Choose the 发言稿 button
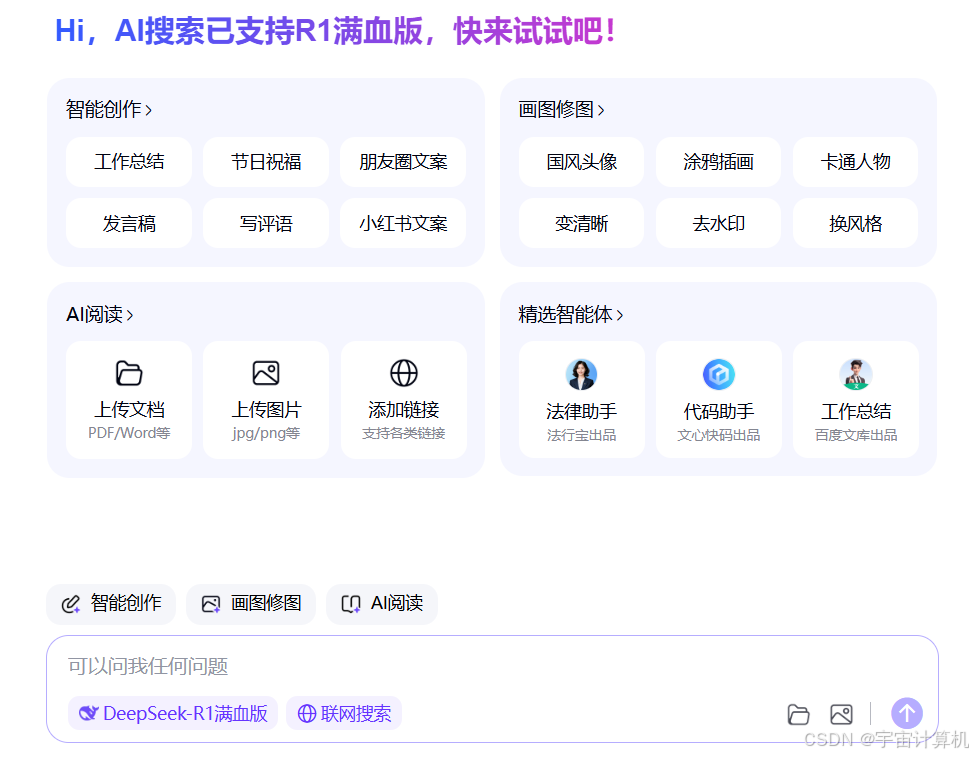Image resolution: width=973 pixels, height=757 pixels. tap(129, 223)
